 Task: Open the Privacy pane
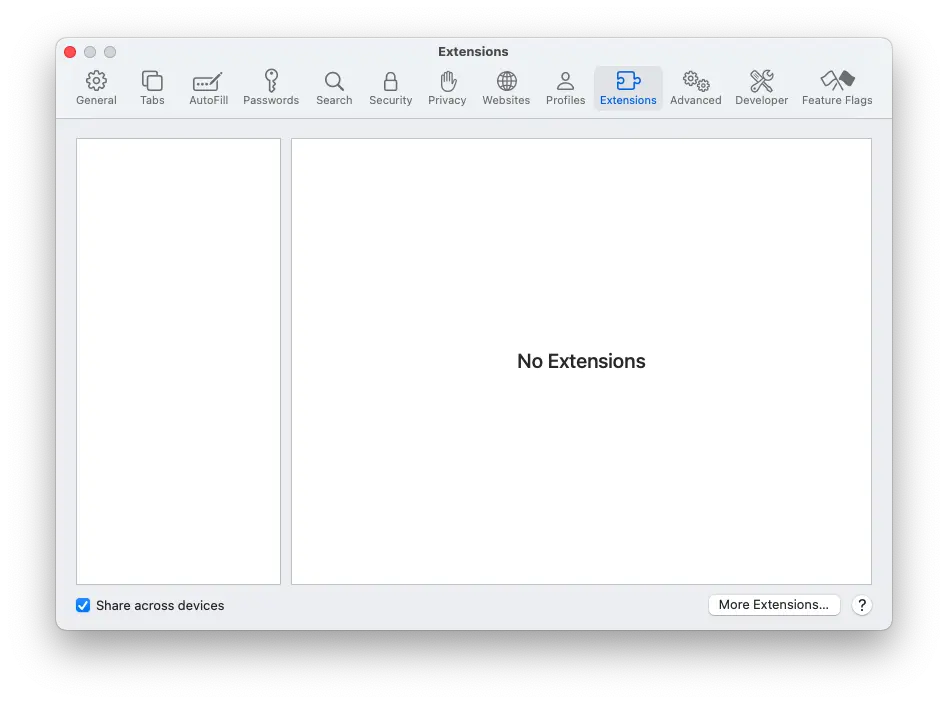(x=447, y=87)
